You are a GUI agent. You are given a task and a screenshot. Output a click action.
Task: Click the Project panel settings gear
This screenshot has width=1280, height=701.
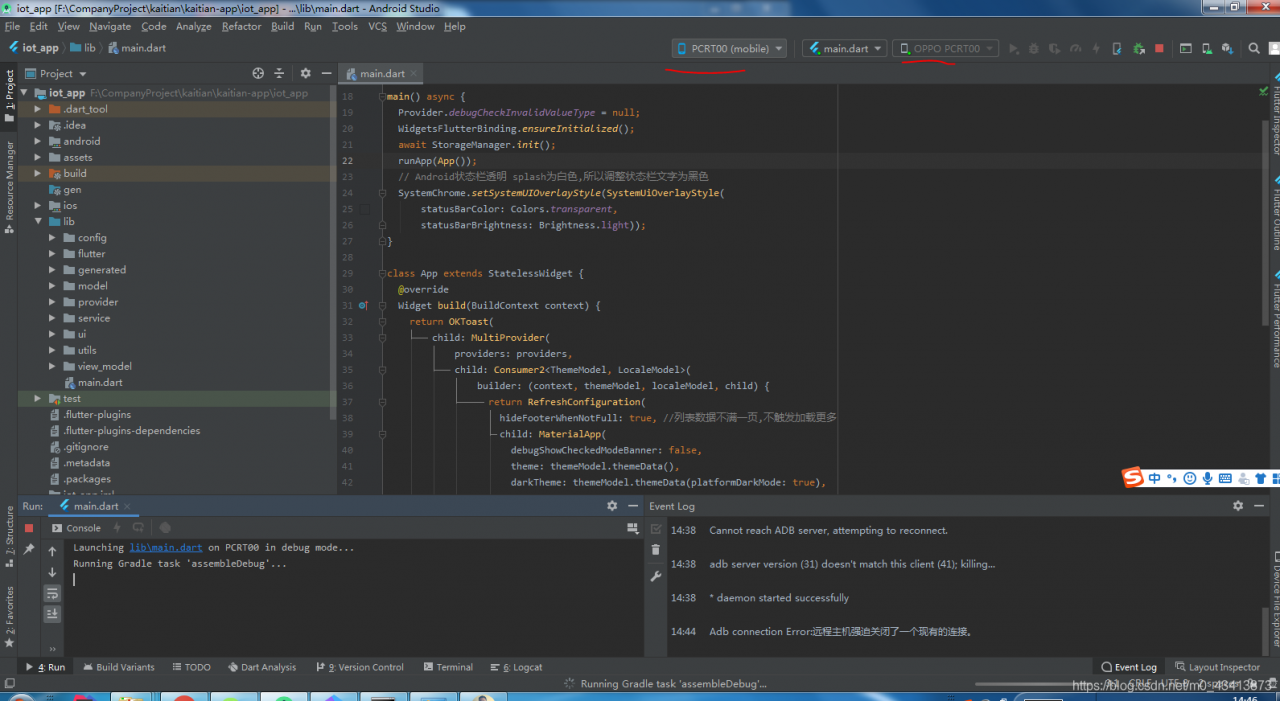tap(306, 73)
